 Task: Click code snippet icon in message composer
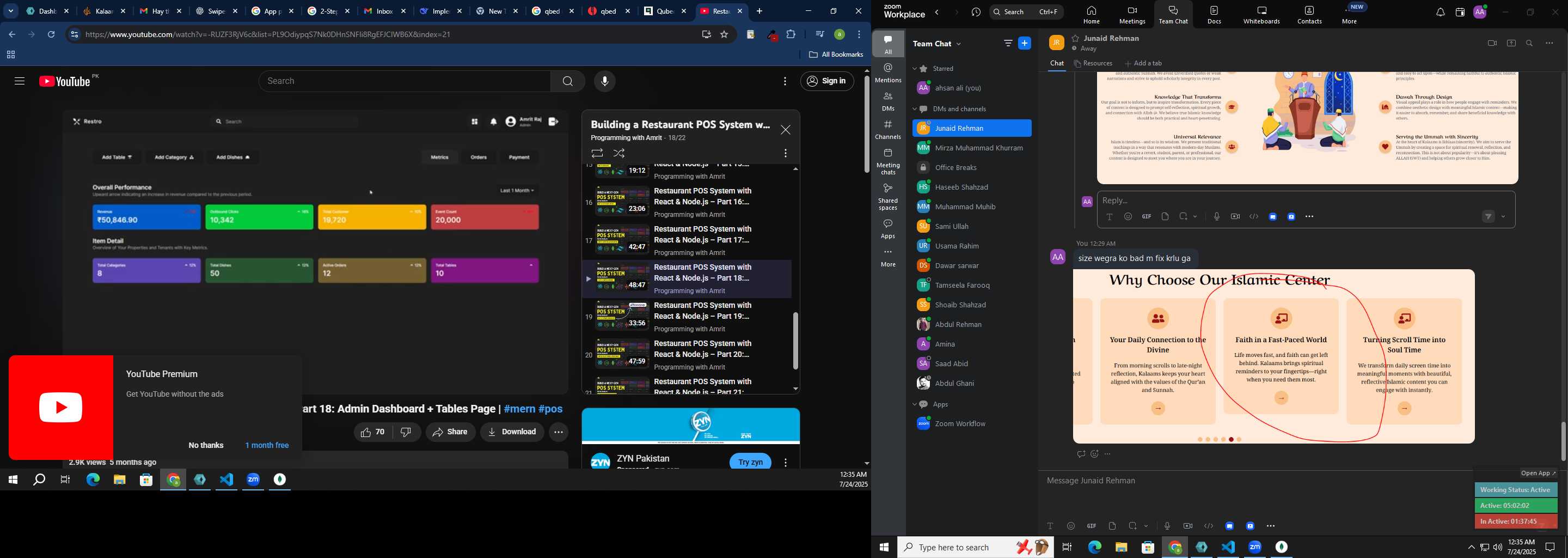tap(1208, 526)
